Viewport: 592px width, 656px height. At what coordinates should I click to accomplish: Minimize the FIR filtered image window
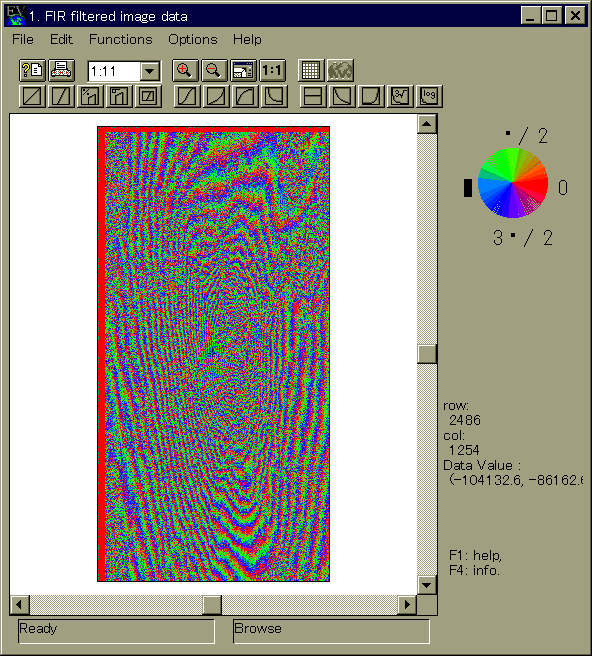(531, 16)
